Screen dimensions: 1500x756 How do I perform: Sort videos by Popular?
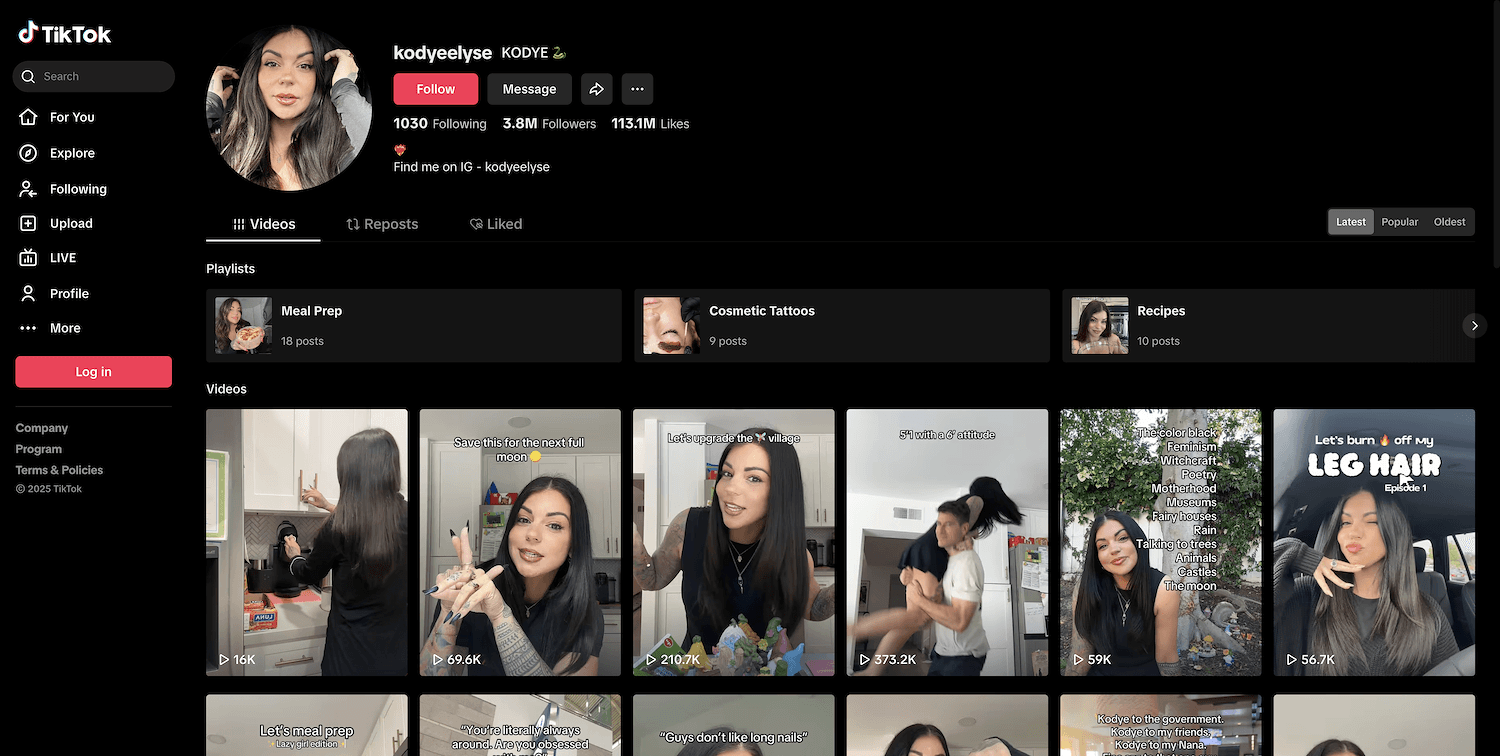[1399, 222]
